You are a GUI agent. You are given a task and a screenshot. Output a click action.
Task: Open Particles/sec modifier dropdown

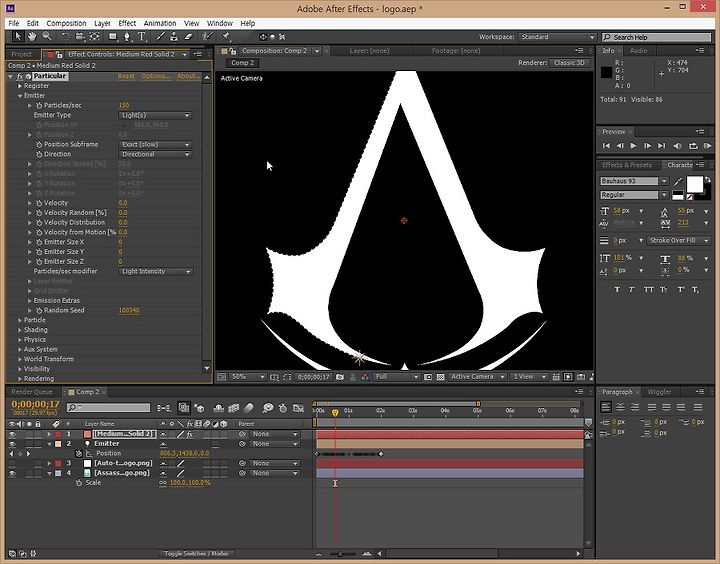(x=156, y=271)
